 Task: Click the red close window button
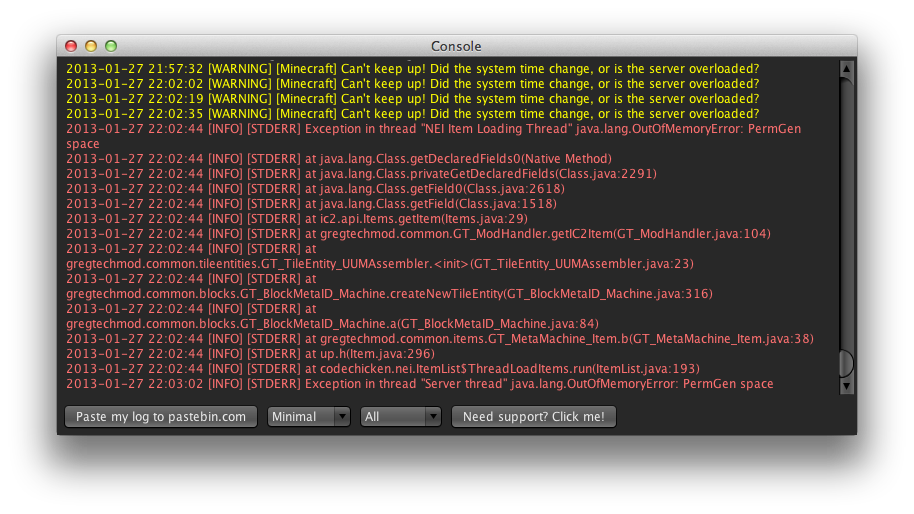coord(71,46)
